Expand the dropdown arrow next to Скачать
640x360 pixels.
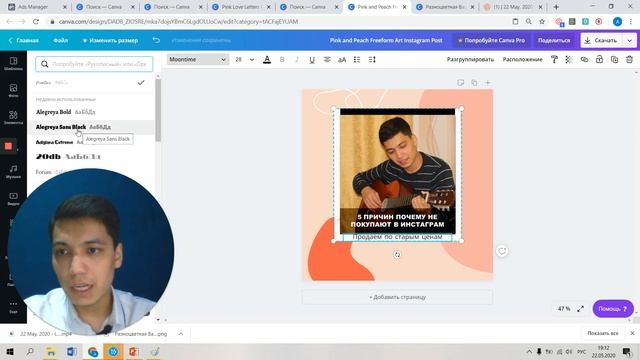pyautogui.click(x=629, y=40)
